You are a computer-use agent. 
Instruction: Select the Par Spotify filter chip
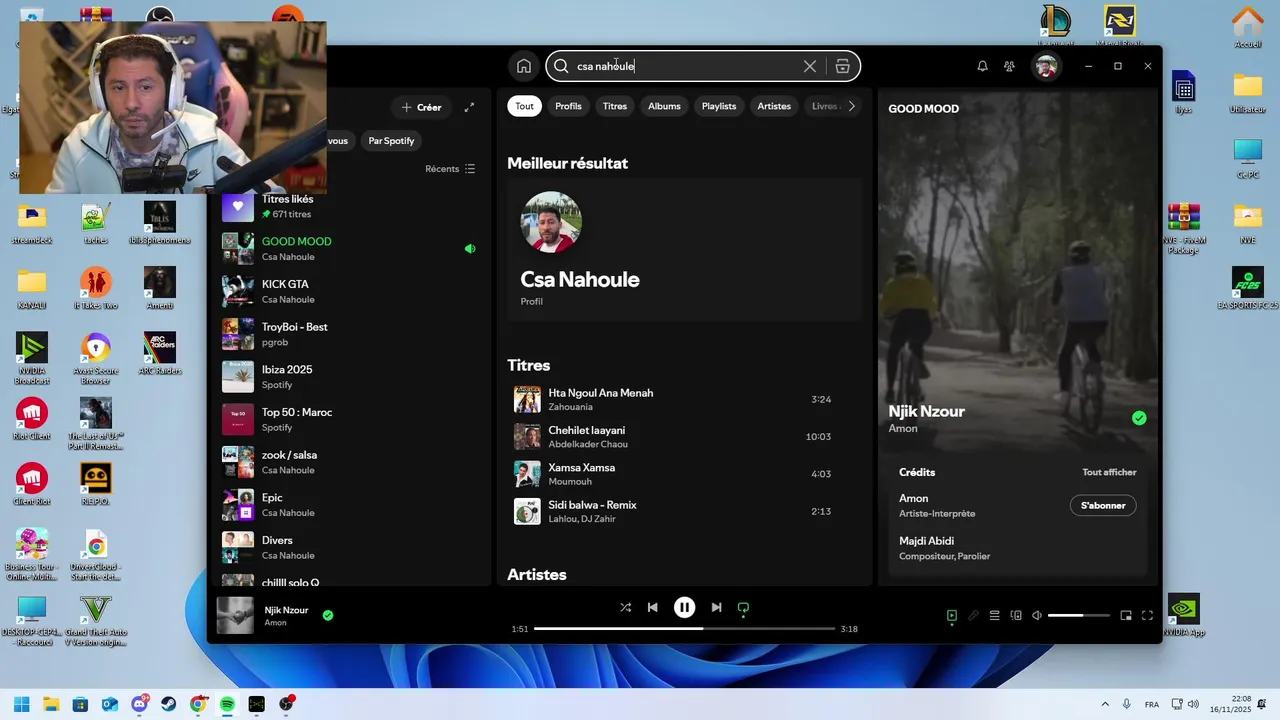[x=391, y=141]
